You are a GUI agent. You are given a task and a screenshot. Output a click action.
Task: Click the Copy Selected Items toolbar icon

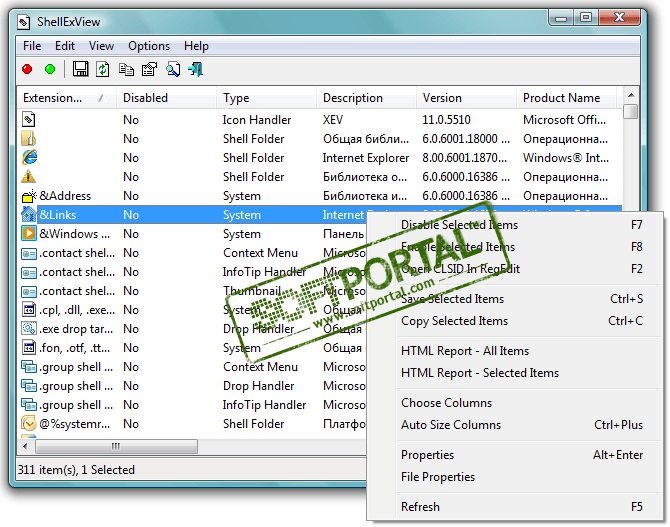pos(126,69)
